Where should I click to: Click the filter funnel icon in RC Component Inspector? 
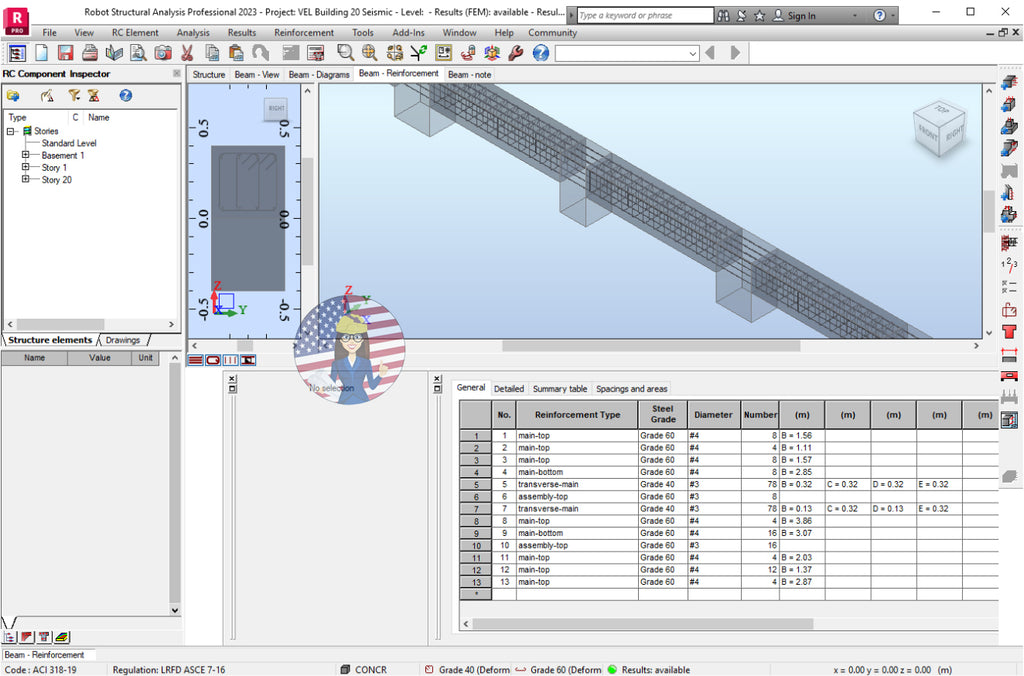tap(72, 95)
